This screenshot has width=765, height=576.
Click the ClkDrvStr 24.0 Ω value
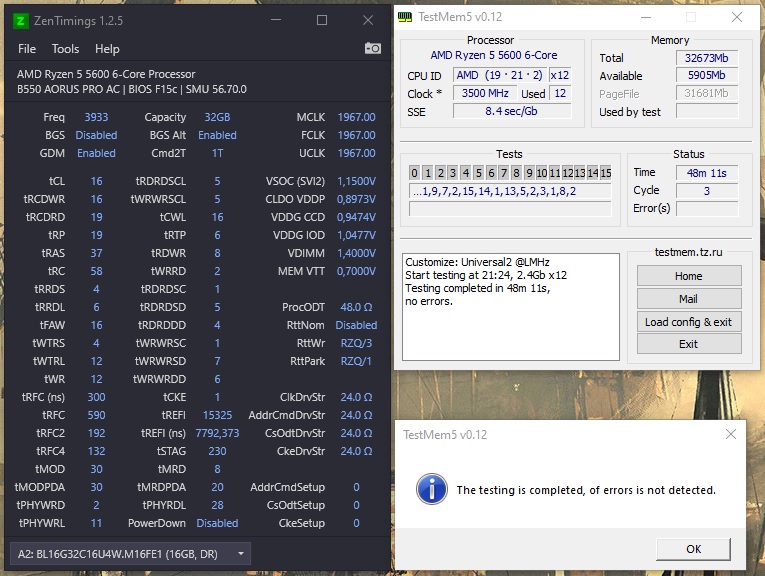[356, 397]
